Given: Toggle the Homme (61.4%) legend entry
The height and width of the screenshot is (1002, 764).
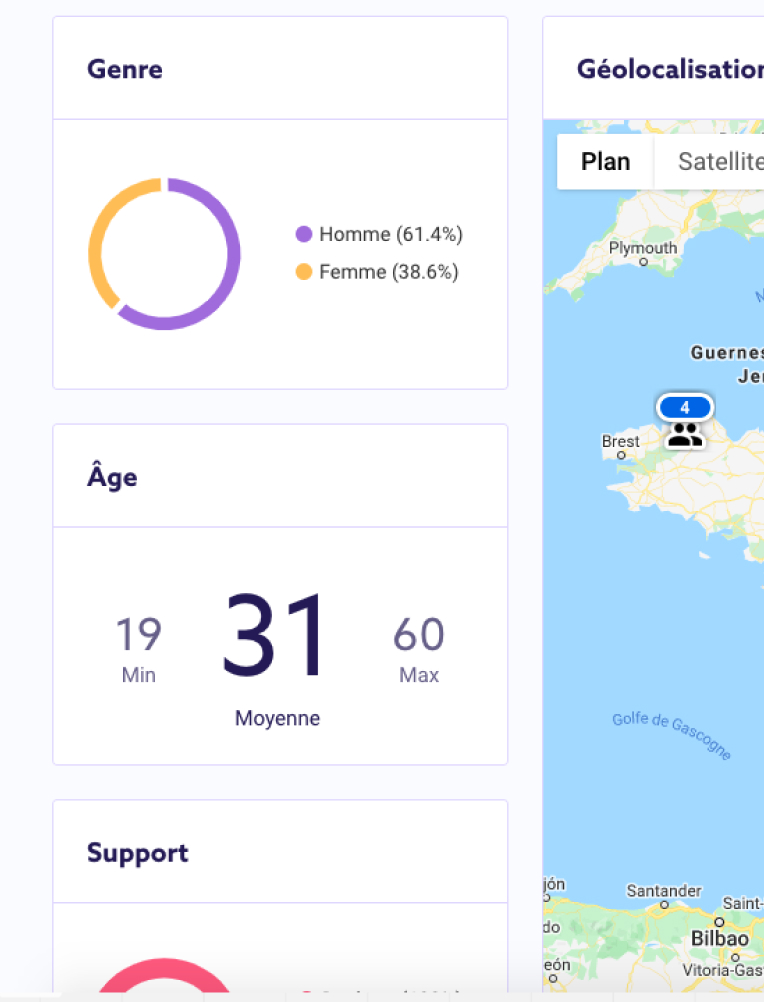Looking at the screenshot, I should [x=390, y=235].
